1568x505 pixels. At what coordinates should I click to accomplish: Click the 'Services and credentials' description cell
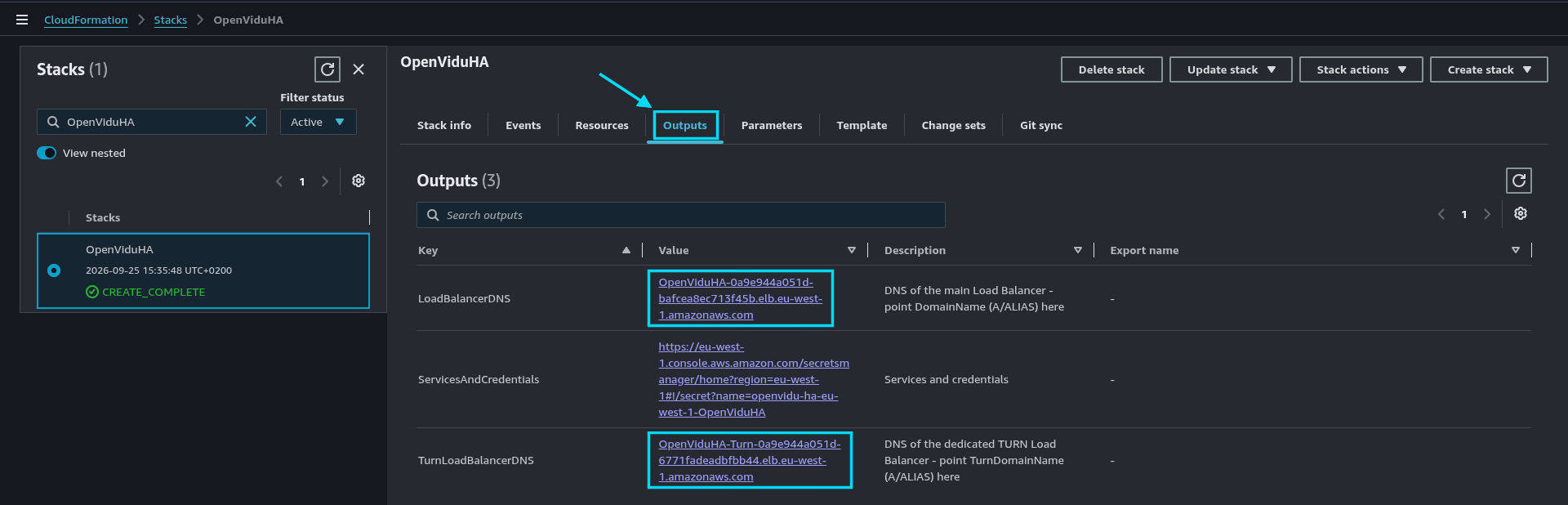[x=947, y=379]
